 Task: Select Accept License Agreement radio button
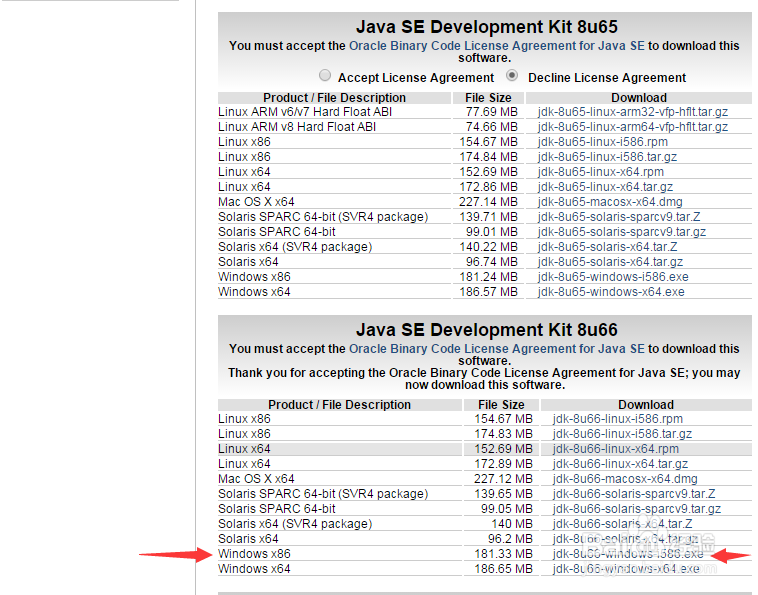[325, 75]
